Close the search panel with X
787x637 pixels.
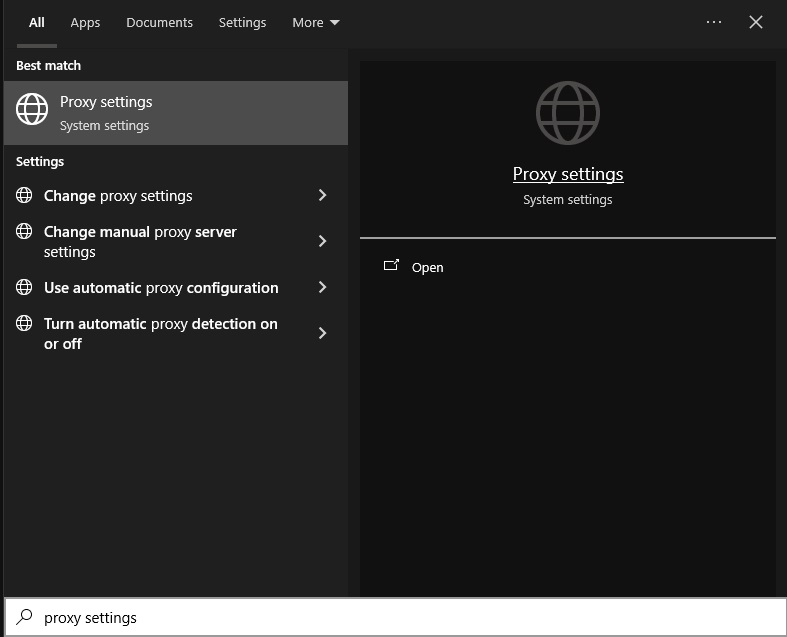[x=756, y=22]
